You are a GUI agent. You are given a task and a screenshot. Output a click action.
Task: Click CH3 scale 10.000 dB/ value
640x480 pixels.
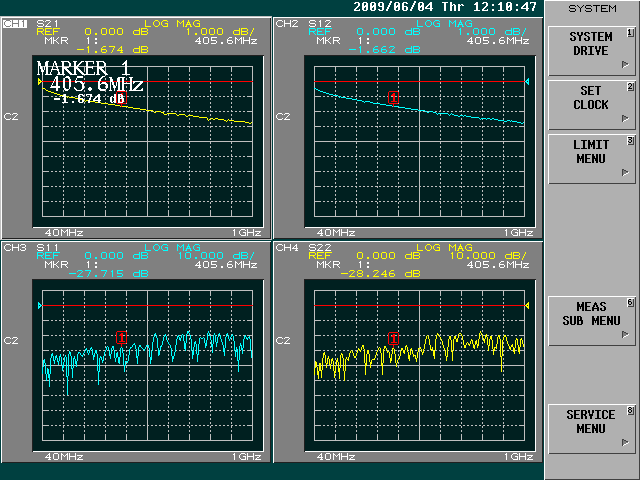click(x=216, y=256)
